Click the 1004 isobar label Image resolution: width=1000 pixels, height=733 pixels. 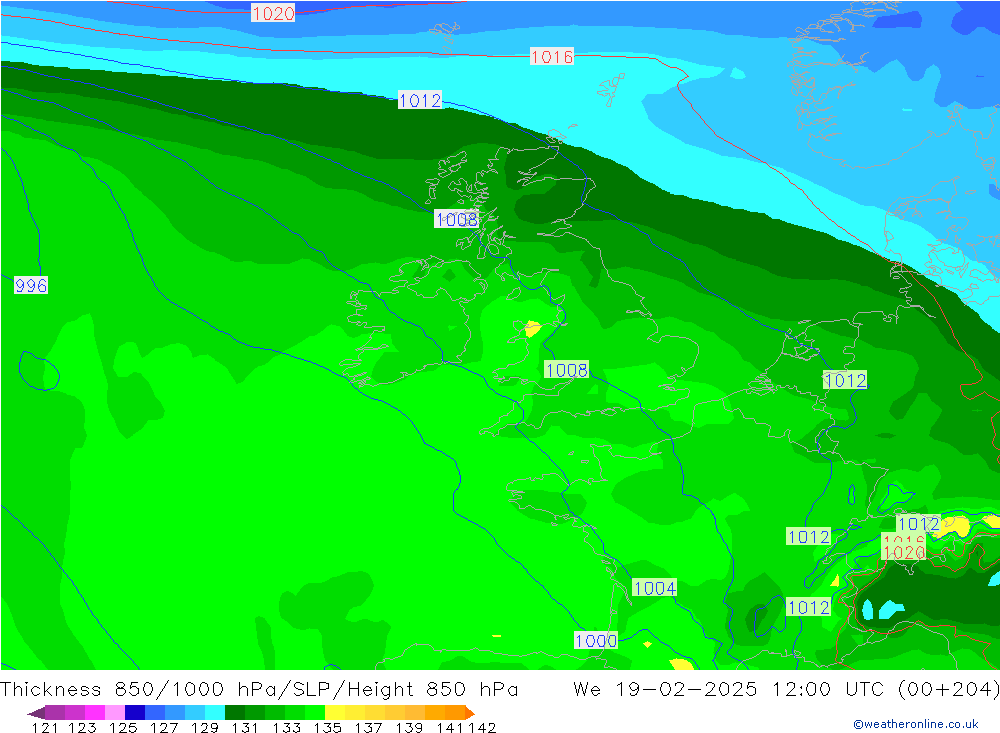(655, 588)
